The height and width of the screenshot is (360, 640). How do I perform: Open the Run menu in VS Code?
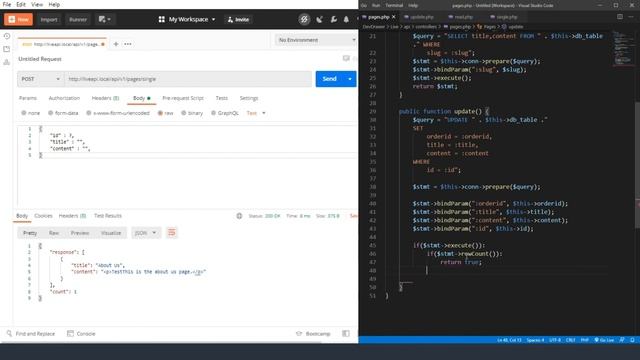pos(376,5)
